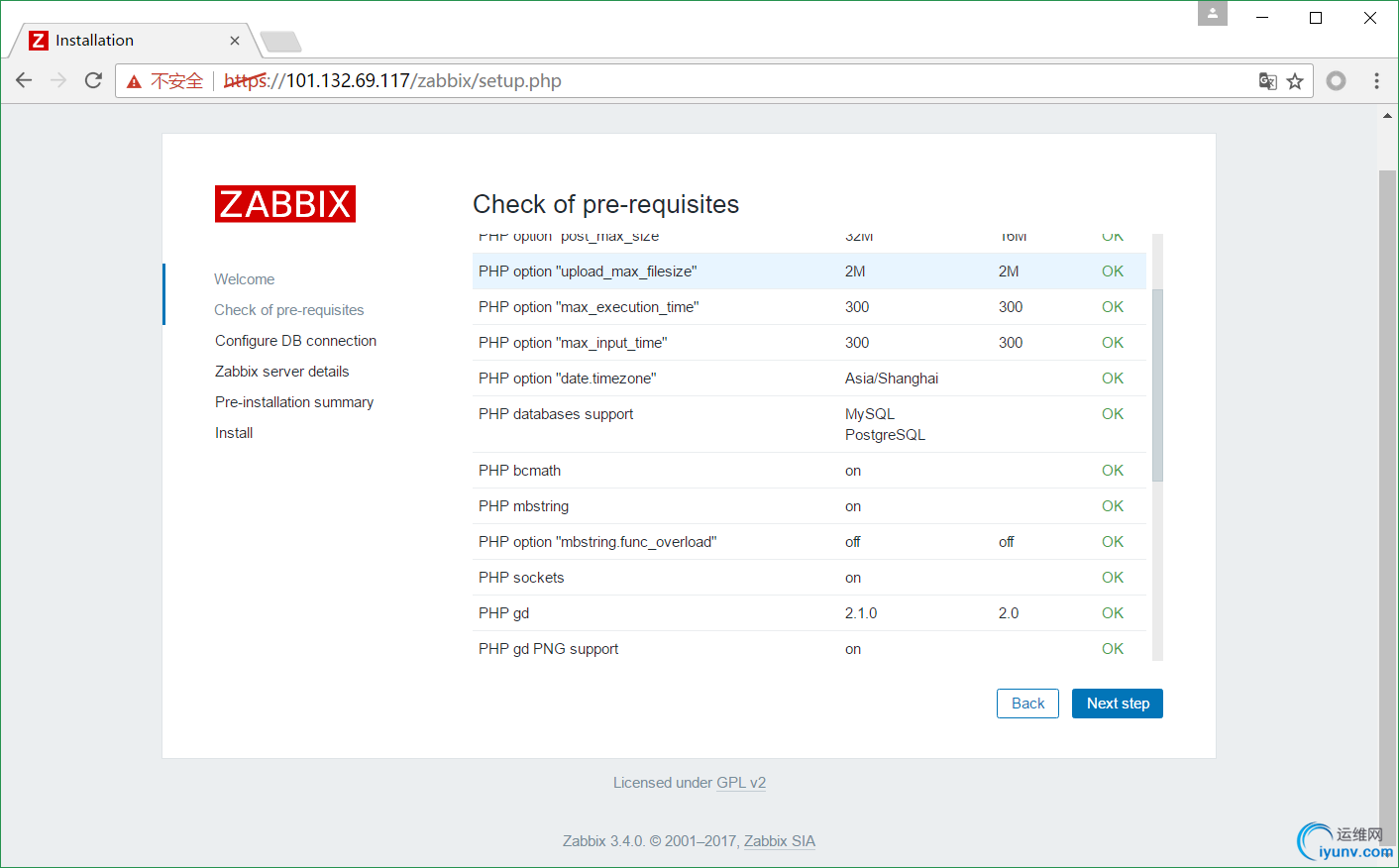Click the PHP bcmath row label

click(x=519, y=471)
